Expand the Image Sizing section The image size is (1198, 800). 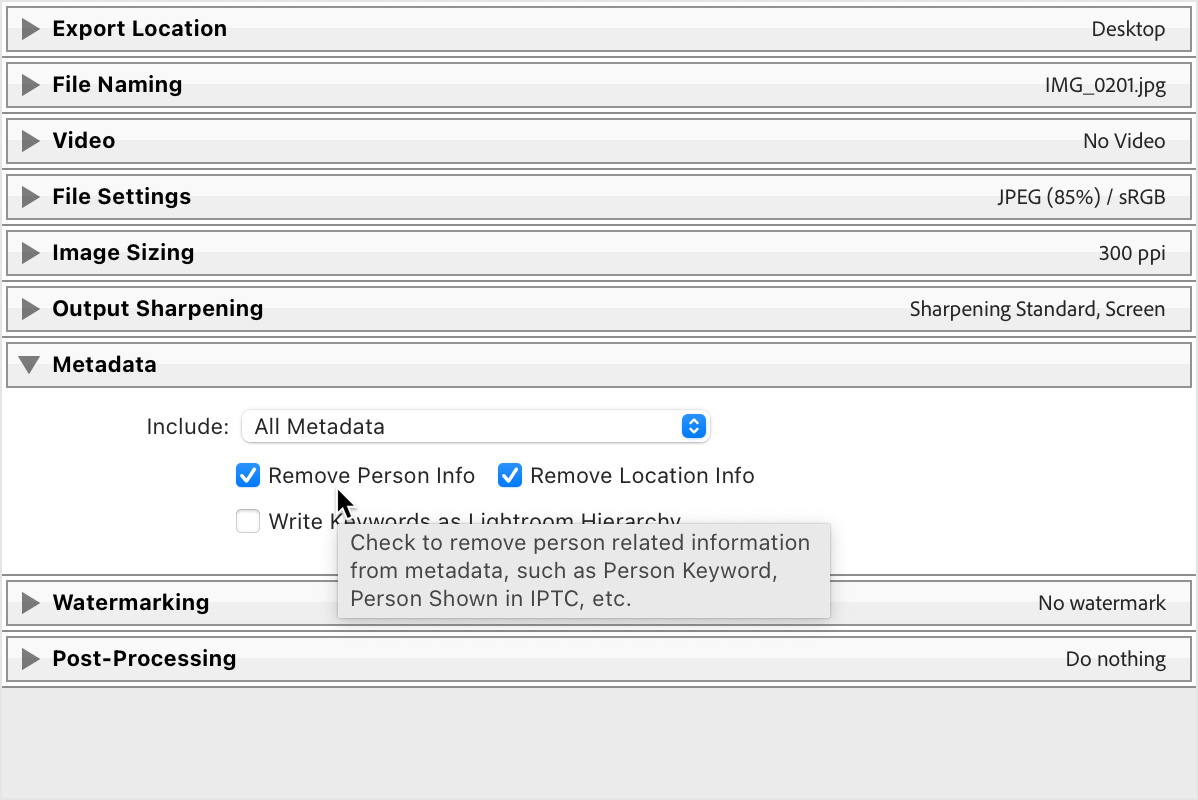pyautogui.click(x=29, y=252)
